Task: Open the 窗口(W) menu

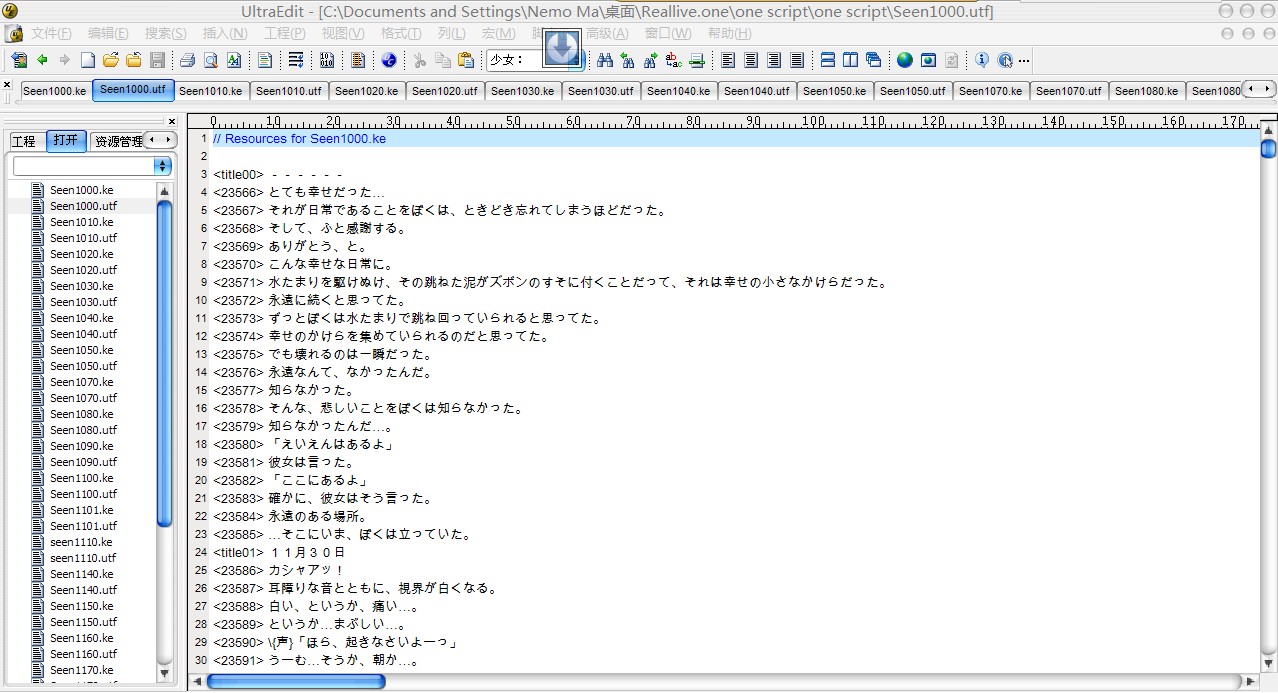Action: 668,33
